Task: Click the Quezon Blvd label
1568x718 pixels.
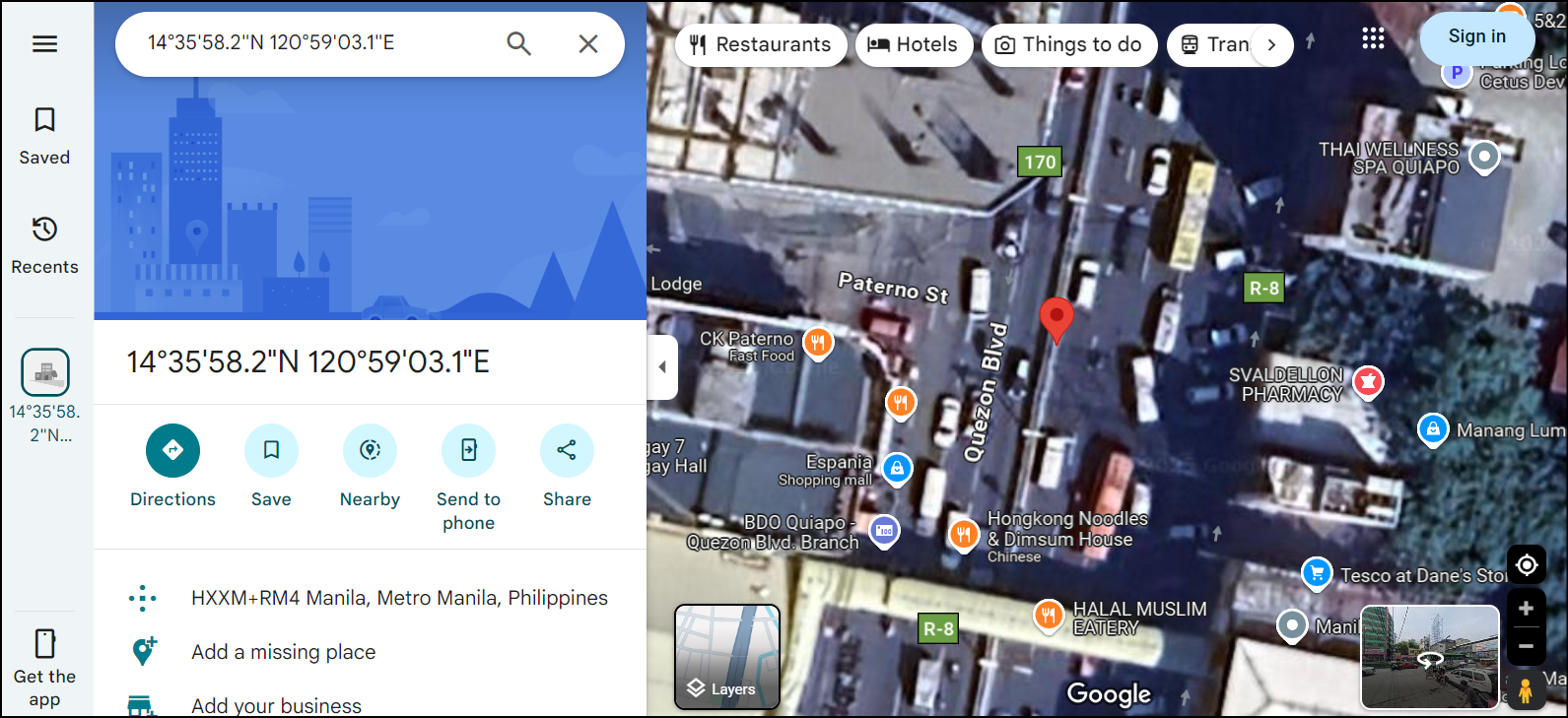Action: 987,392
